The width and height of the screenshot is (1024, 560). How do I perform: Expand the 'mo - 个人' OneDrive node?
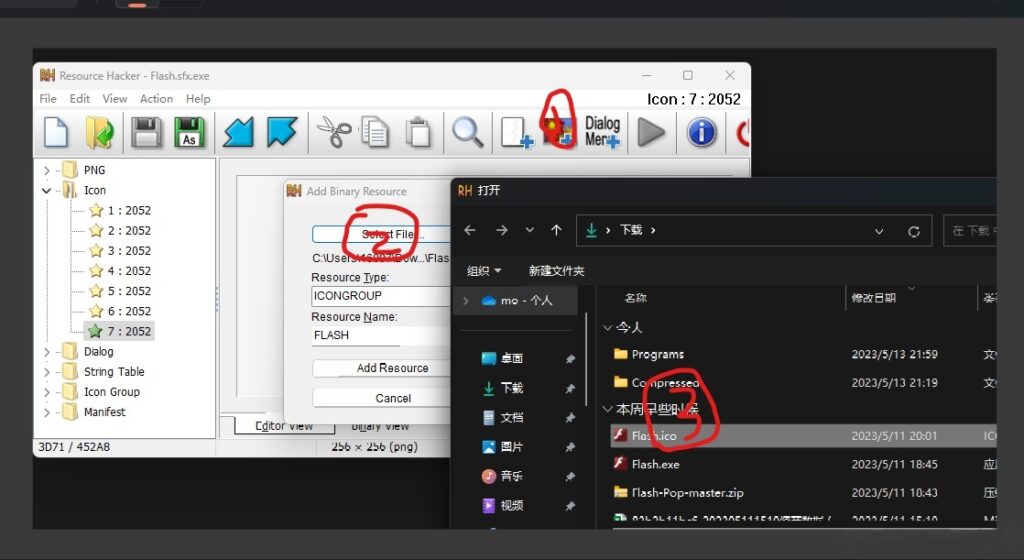pyautogui.click(x=466, y=301)
